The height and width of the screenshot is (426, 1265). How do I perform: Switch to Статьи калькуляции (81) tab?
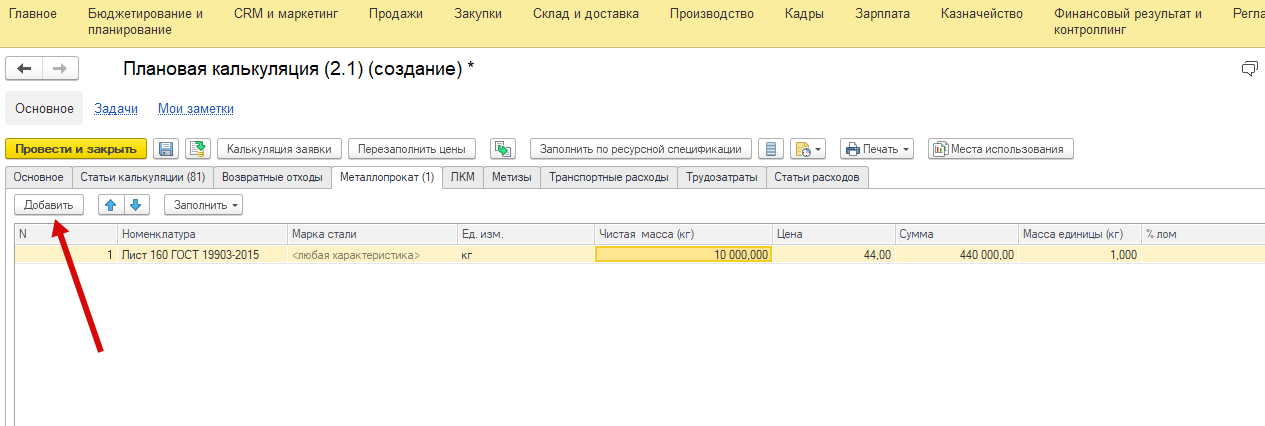click(142, 178)
